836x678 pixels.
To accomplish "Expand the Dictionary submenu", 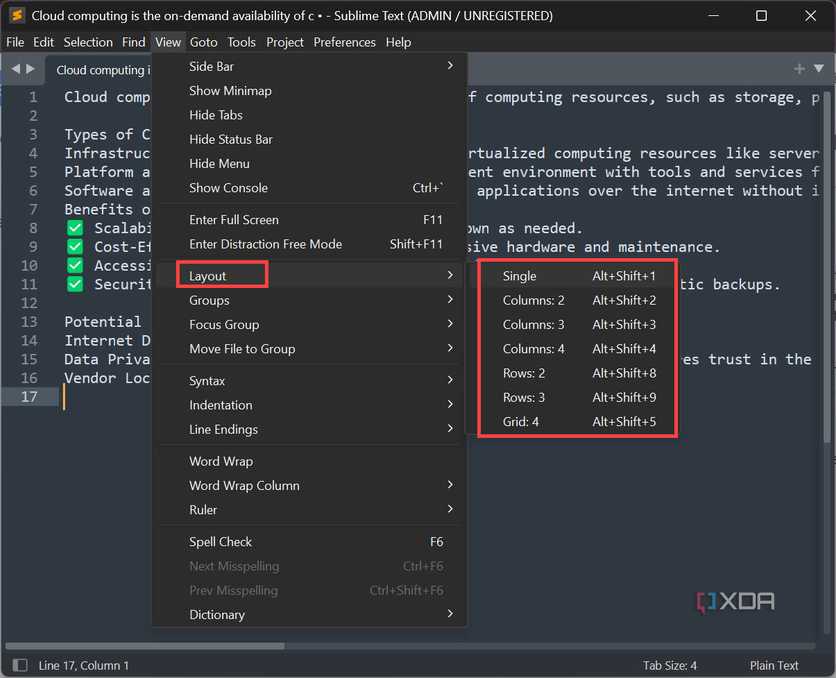I will click(x=310, y=615).
